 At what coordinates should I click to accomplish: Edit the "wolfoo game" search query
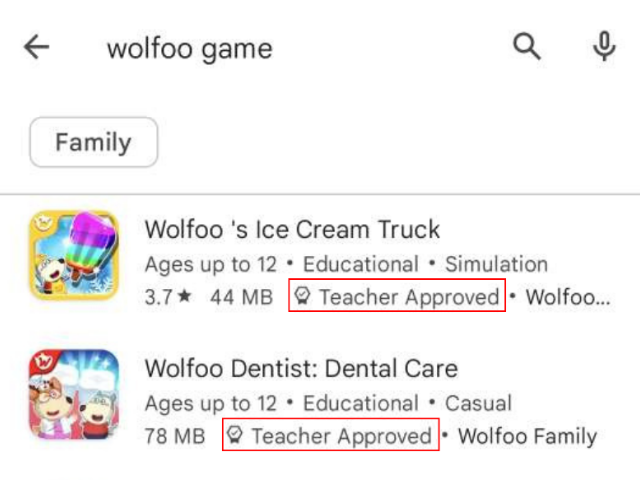pos(190,49)
